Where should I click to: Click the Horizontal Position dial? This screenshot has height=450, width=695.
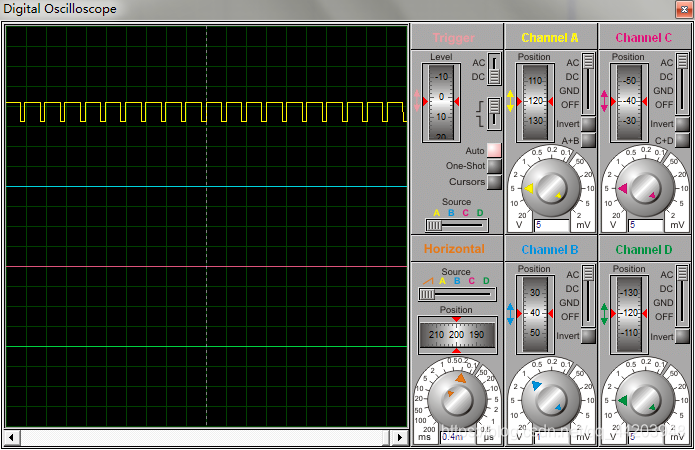[457, 335]
